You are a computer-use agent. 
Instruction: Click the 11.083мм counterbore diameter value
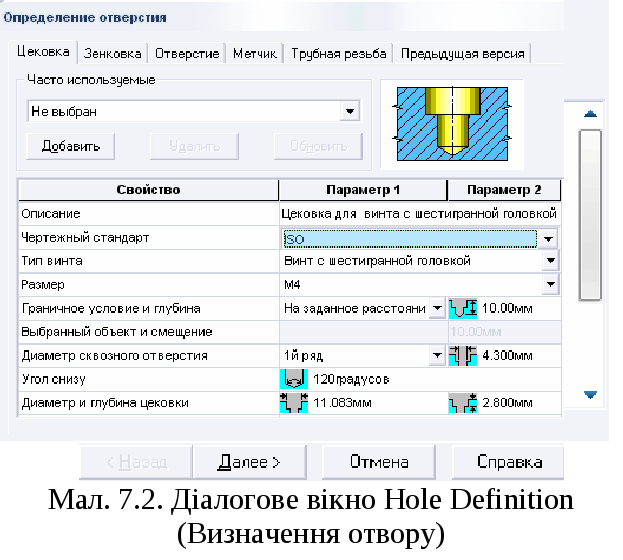[x=342, y=403]
